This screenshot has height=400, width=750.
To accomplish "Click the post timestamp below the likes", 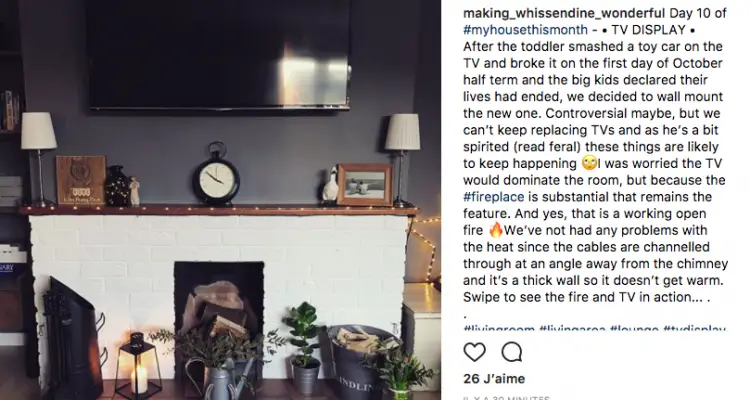I will [x=507, y=398].
